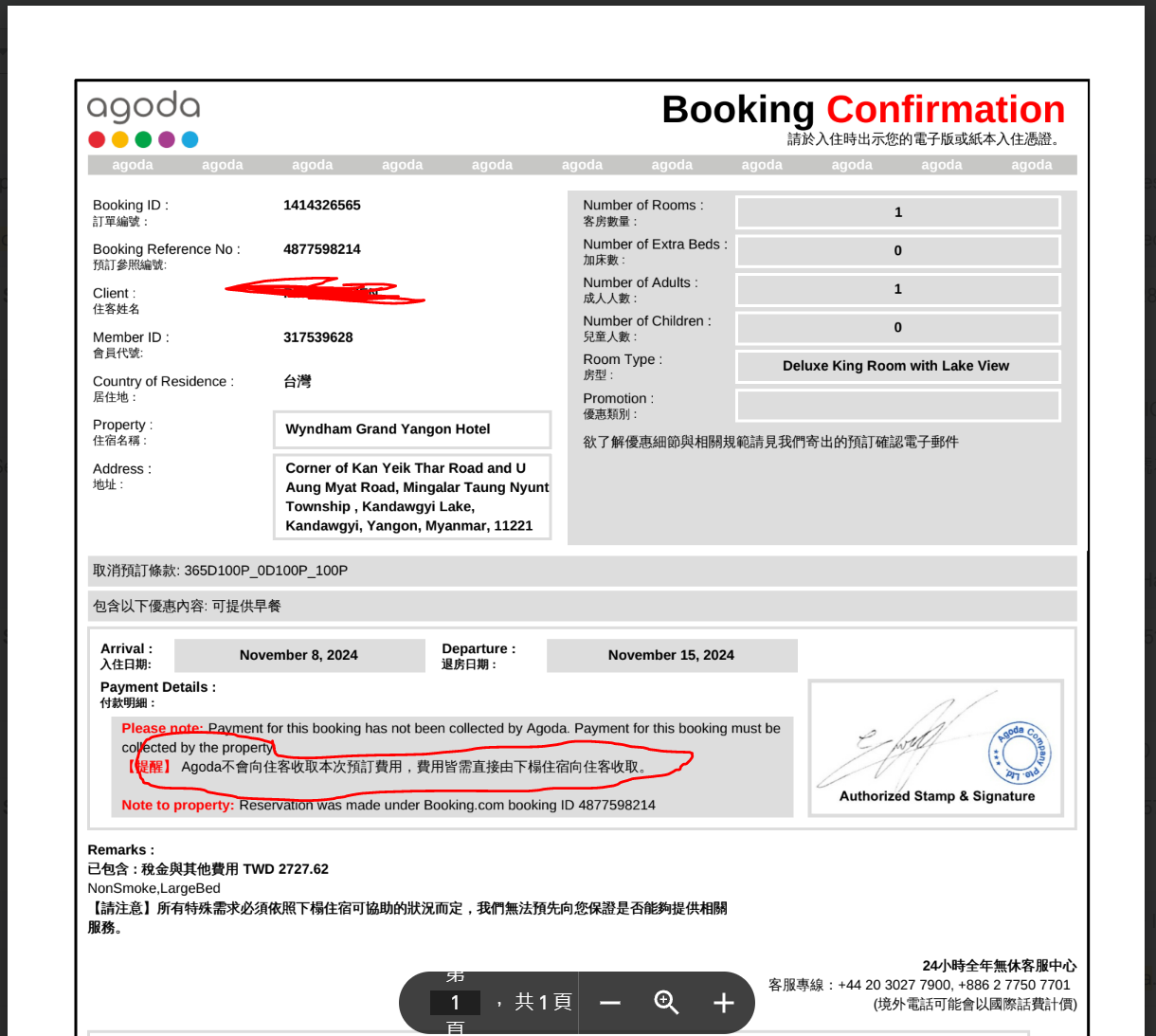This screenshot has height=1036, width=1156.
Task: Click the '24小時全年無休客服中心' heading
Action: click(1000, 966)
